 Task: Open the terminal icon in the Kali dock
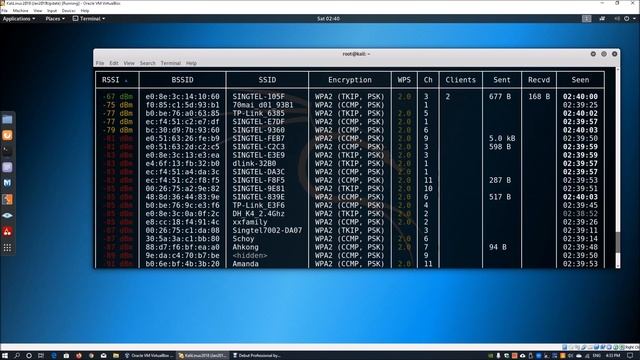pyautogui.click(x=7, y=151)
